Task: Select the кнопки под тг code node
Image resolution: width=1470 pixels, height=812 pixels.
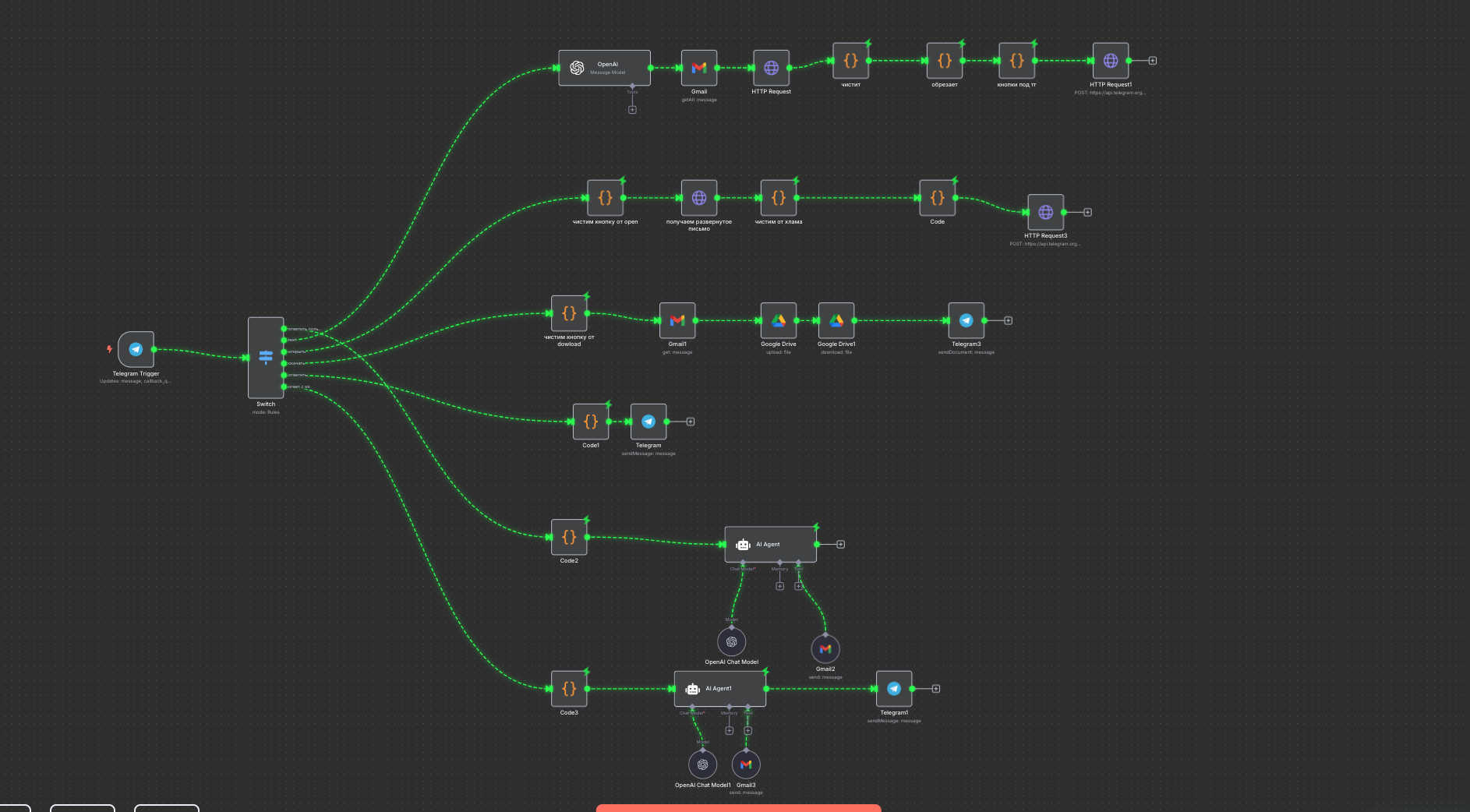Action: pyautogui.click(x=1016, y=60)
